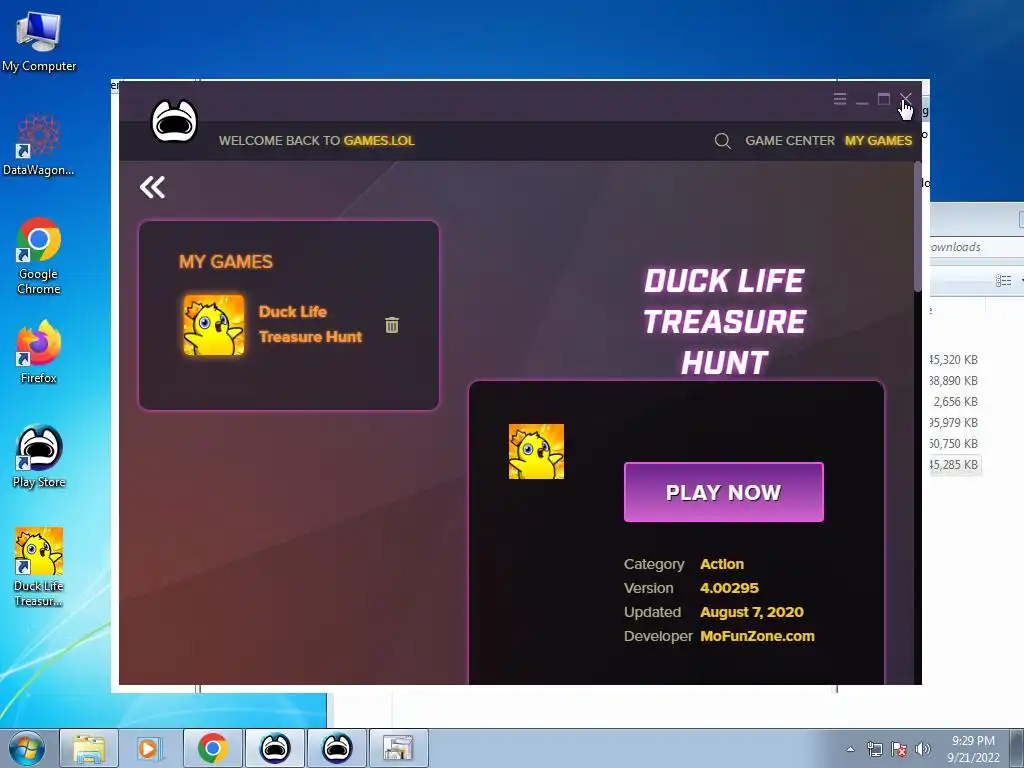
Task: Open the Windows Start menu
Action: point(27,748)
